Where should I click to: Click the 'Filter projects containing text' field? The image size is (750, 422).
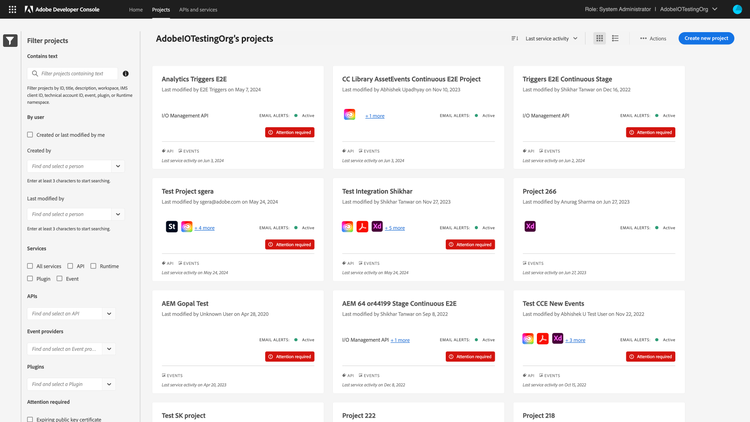pos(78,73)
